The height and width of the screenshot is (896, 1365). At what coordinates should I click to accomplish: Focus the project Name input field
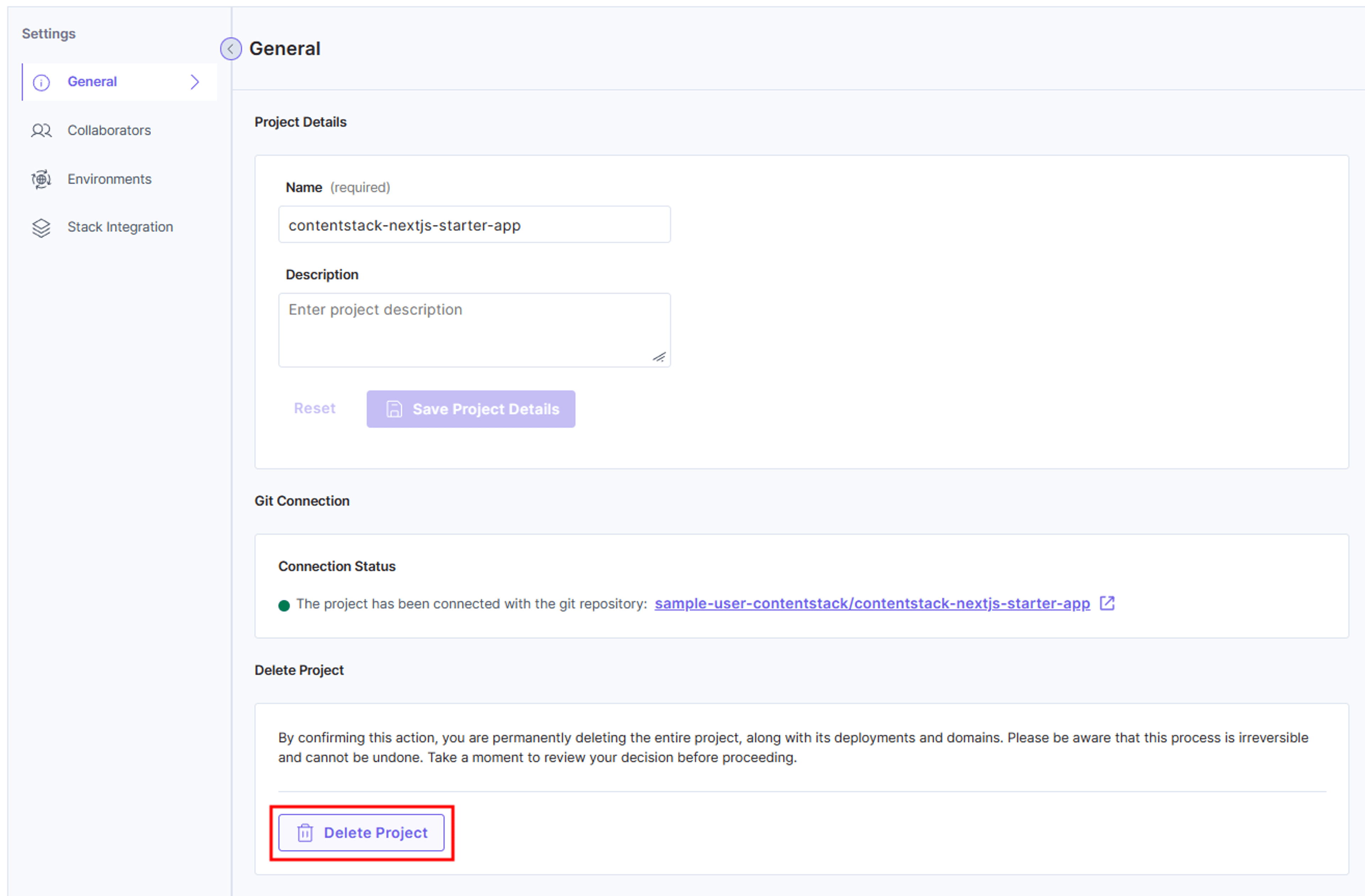click(x=474, y=224)
